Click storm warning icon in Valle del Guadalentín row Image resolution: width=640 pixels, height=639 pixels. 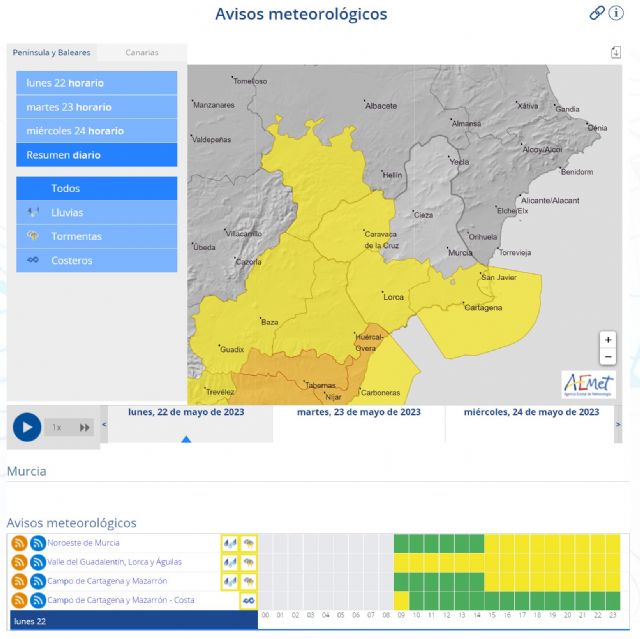[x=248, y=562]
